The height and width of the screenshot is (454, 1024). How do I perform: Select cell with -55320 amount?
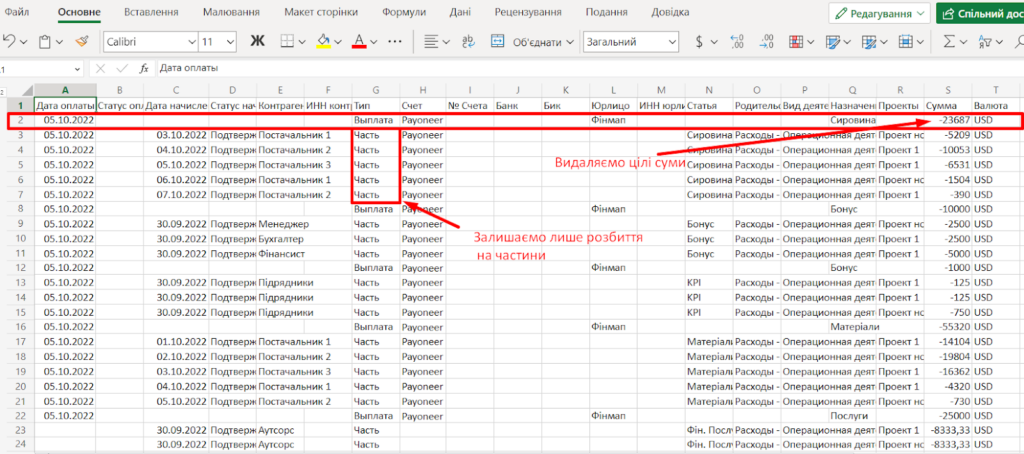tap(948, 326)
